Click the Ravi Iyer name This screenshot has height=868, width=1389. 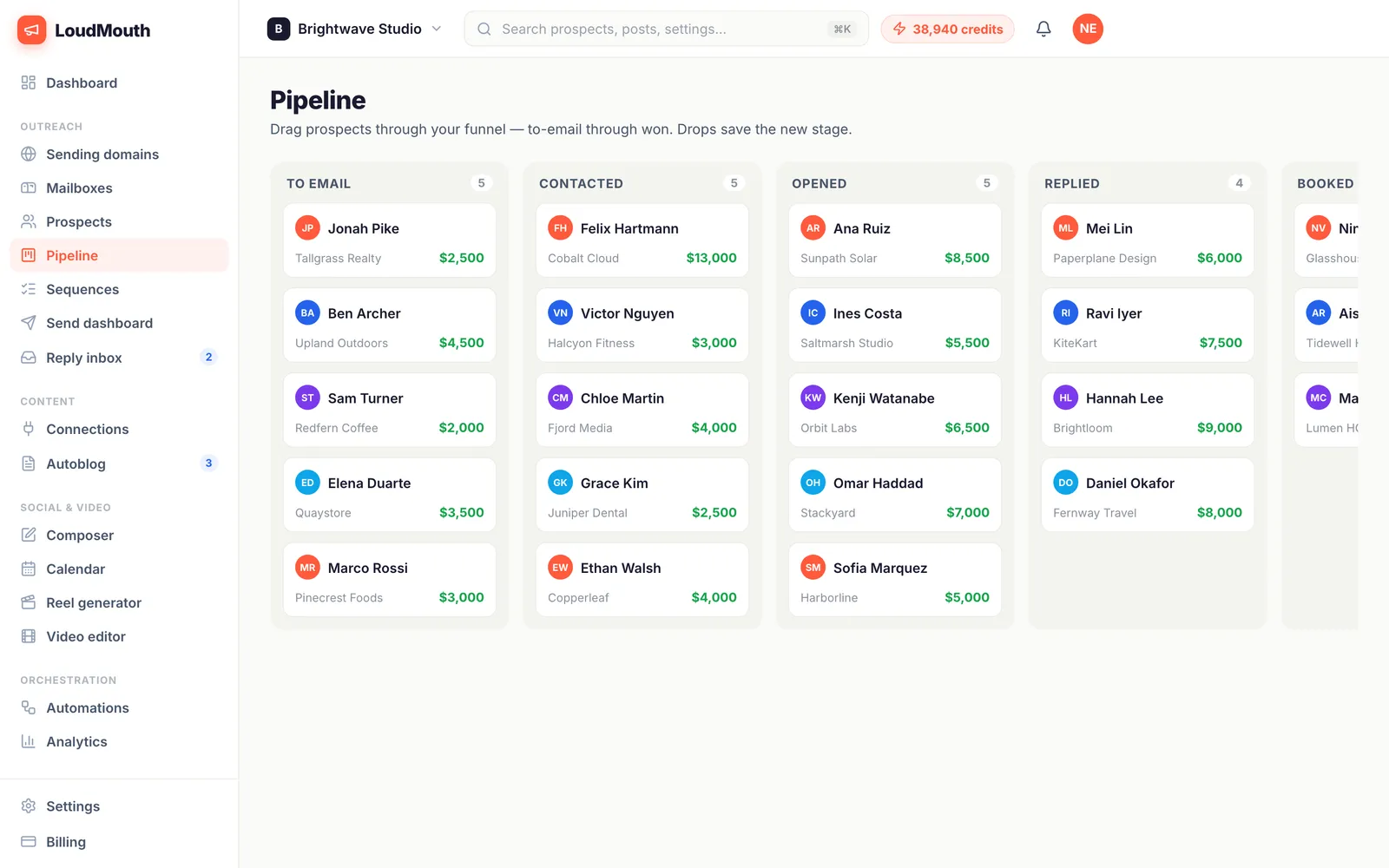(x=1114, y=313)
